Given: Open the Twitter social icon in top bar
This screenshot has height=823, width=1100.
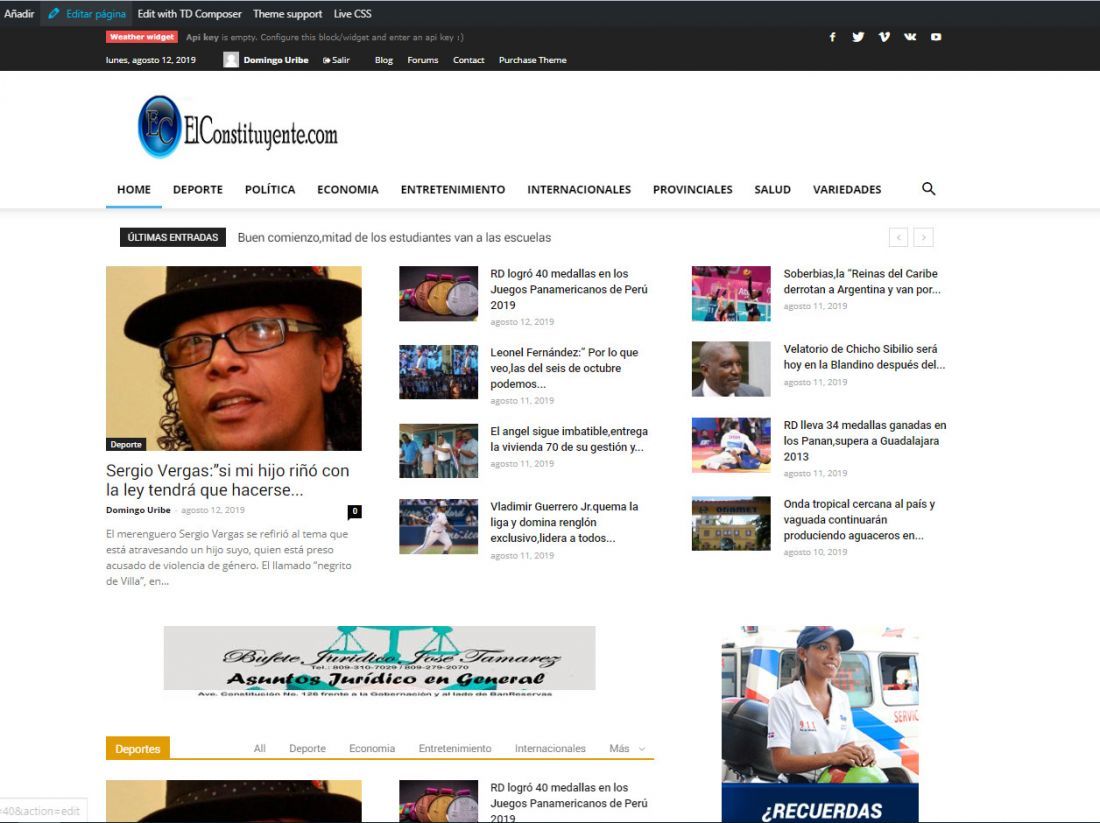Looking at the screenshot, I should click(x=858, y=37).
